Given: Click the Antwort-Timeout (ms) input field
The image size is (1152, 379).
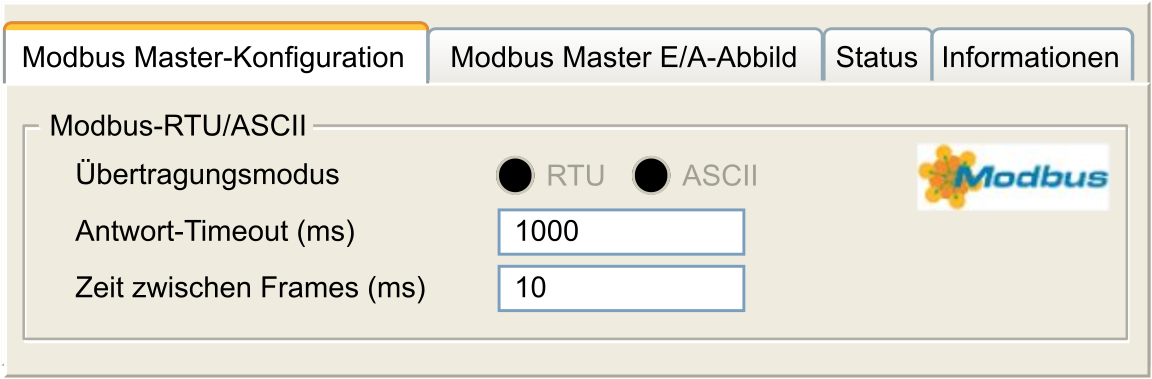Looking at the screenshot, I should coord(622,232).
